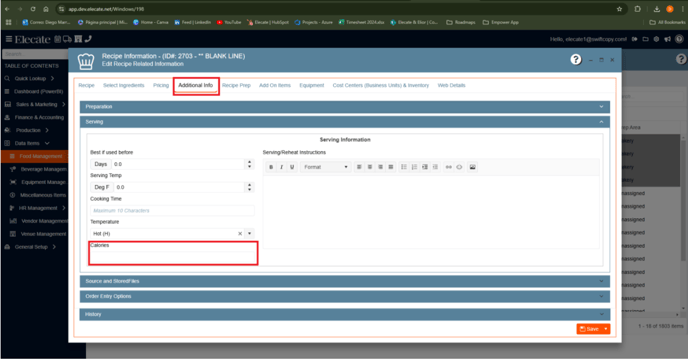Expand the History section
Viewport: 688px width, 360px height.
[345, 314]
